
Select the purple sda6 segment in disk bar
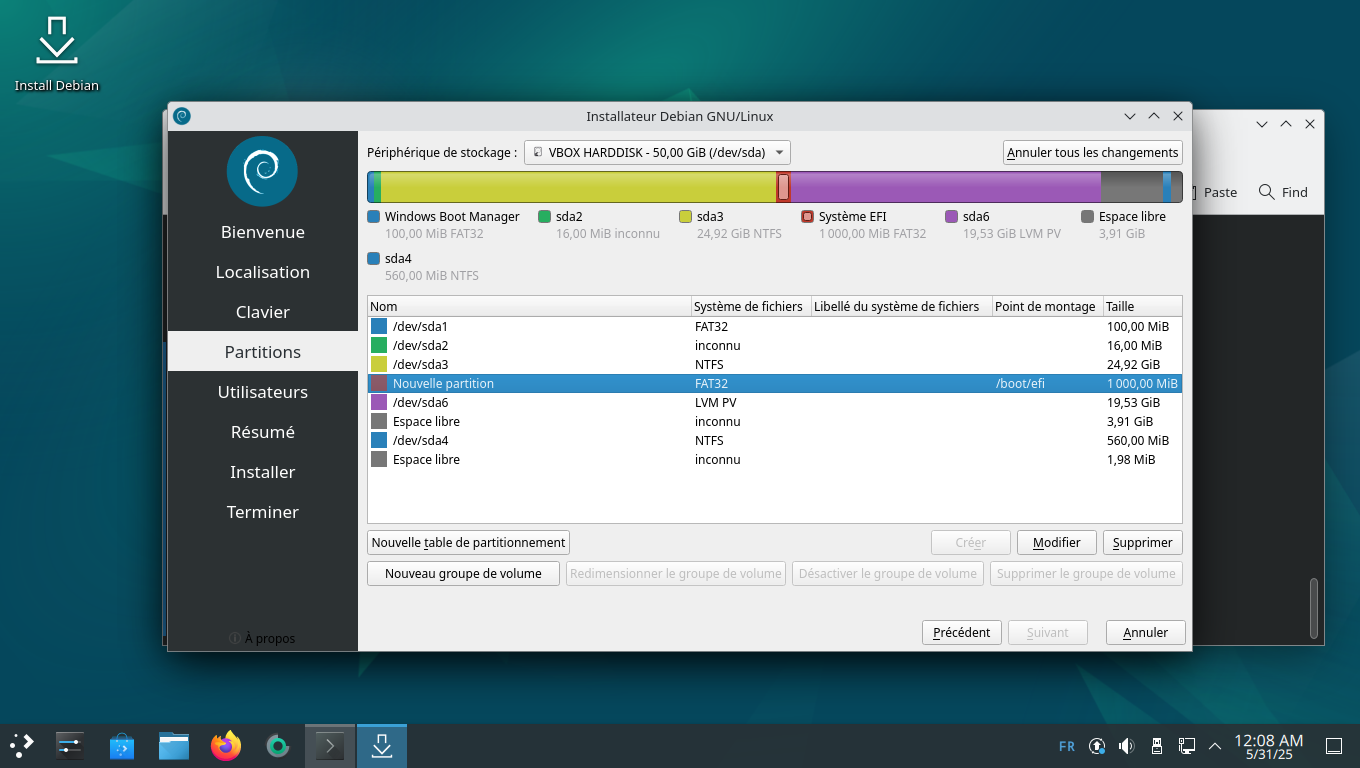pos(945,187)
